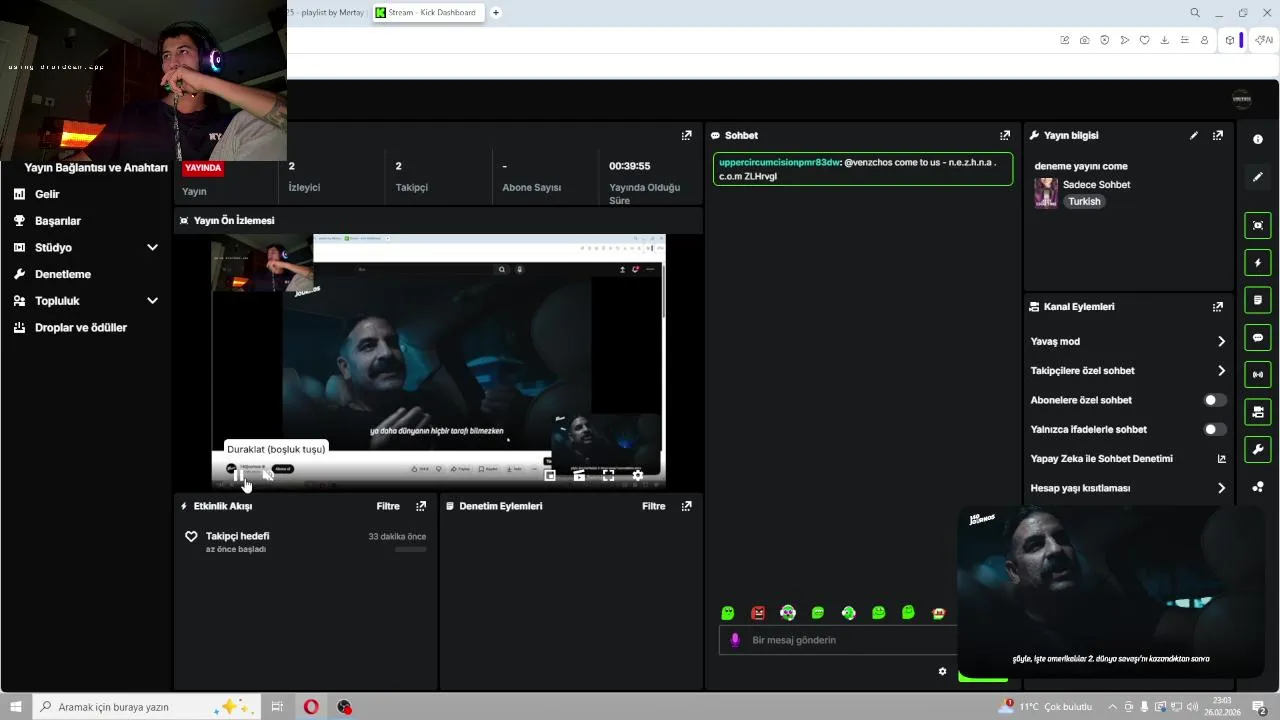Click the three-dots icon in right sidebar
This screenshot has height=720, width=1280.
1258,487
